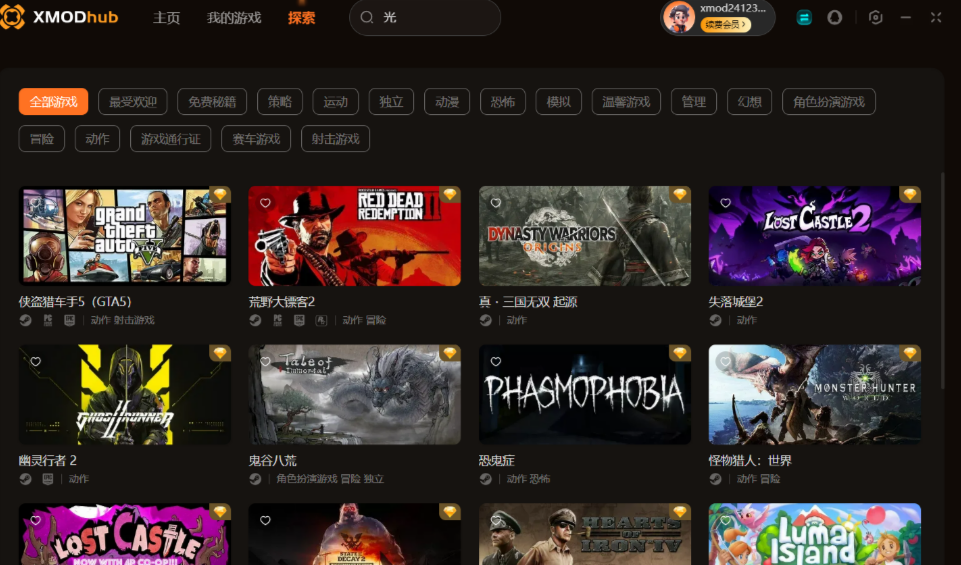Viewport: 961px width, 565px height.
Task: Click into the search input field
Action: [425, 17]
